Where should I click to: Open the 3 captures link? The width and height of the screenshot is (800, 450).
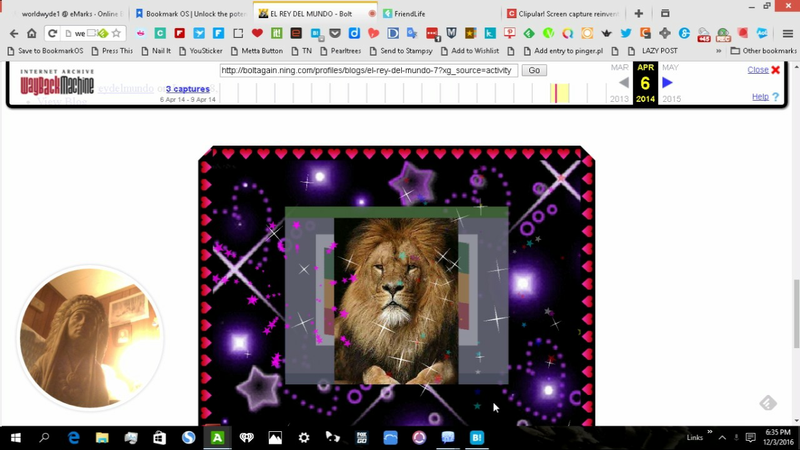pyautogui.click(x=187, y=89)
